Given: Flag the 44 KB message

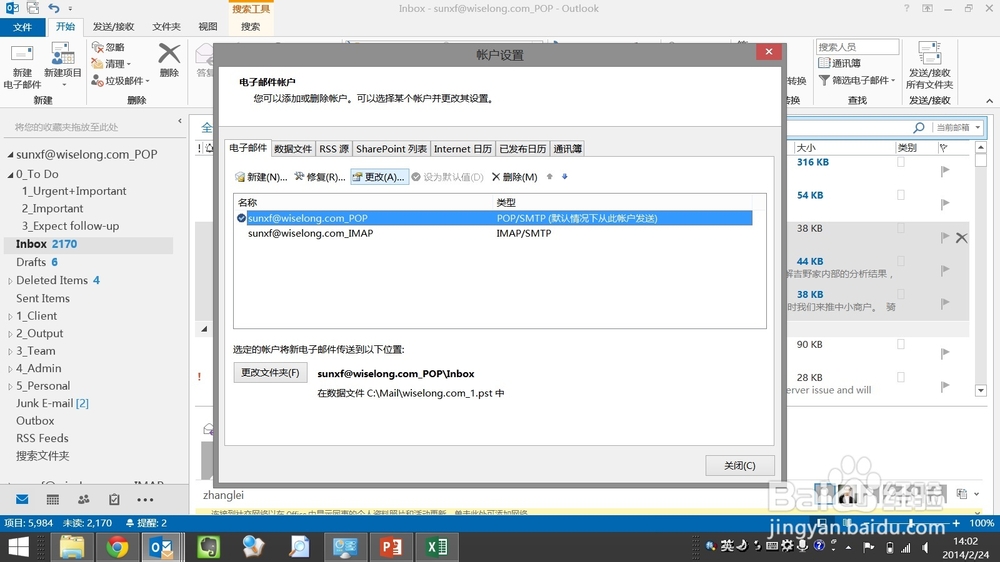Looking at the screenshot, I should pos(945,270).
